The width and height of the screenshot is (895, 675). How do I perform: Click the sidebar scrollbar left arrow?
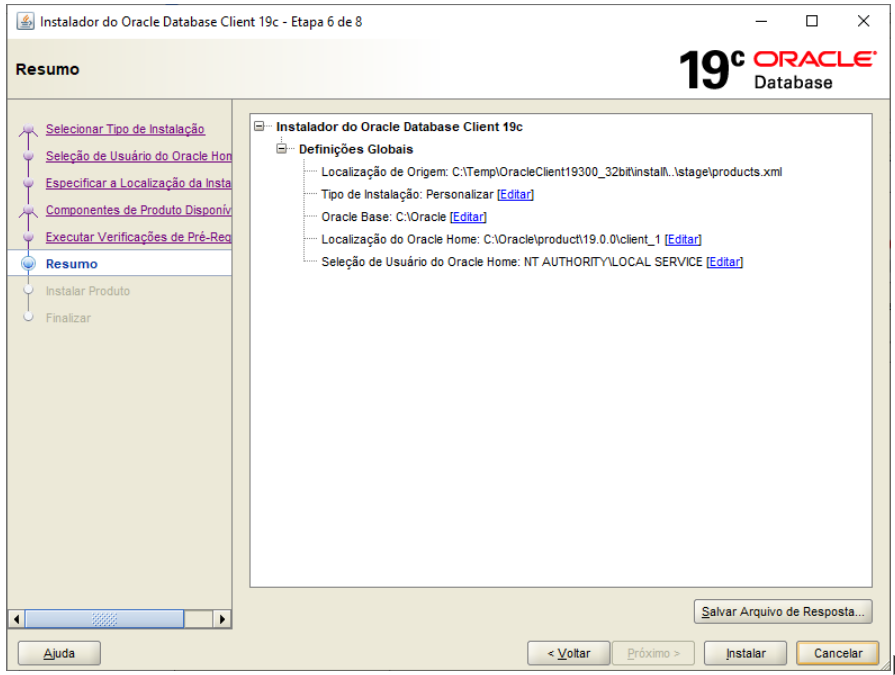[17, 619]
